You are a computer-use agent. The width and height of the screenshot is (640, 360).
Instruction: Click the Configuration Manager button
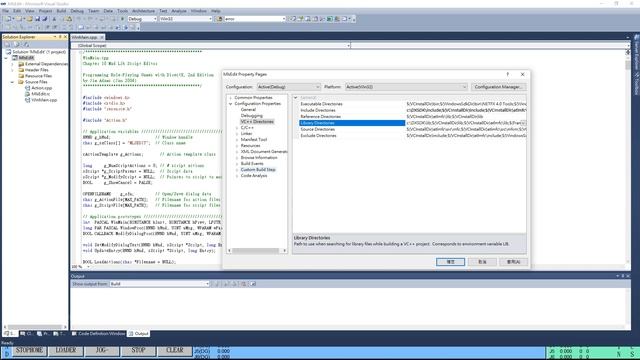(498, 87)
